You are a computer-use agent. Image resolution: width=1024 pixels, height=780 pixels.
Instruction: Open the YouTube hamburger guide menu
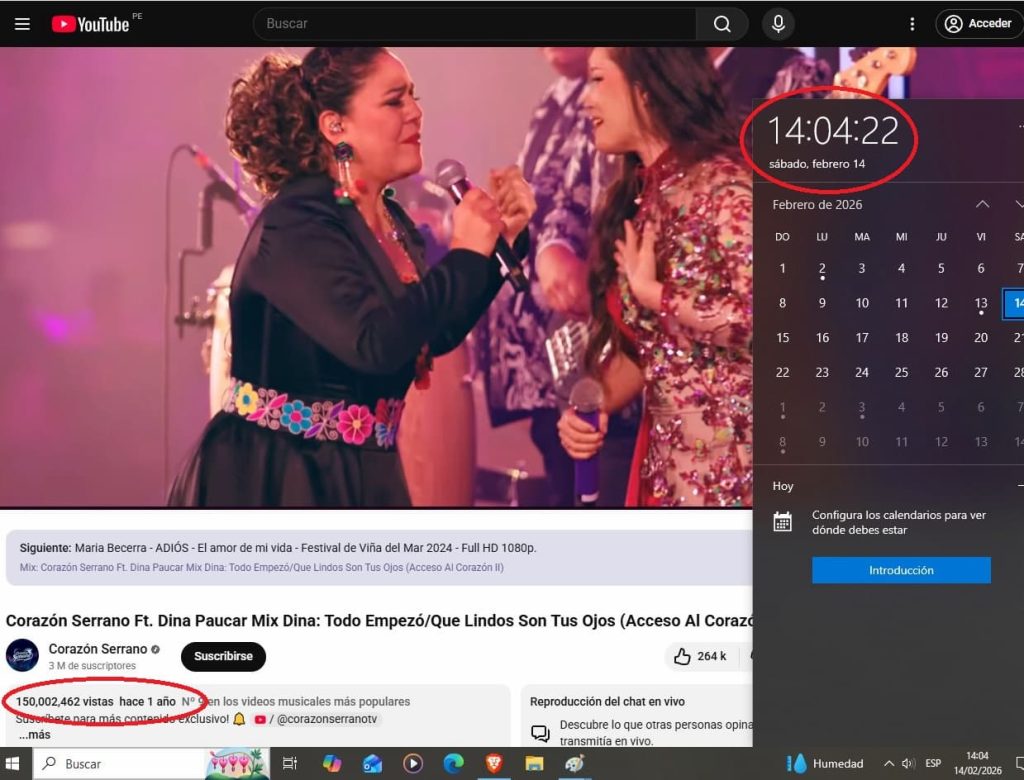coord(22,24)
